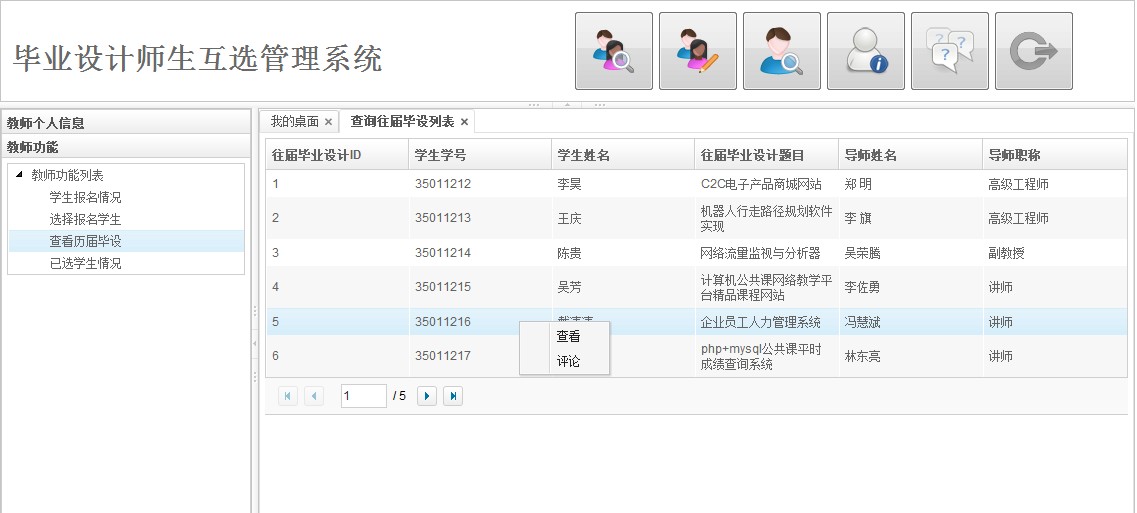The height and width of the screenshot is (513, 1137).
Task: Collapse the 教师功能列表 tree node
Action: pyautogui.click(x=19, y=175)
